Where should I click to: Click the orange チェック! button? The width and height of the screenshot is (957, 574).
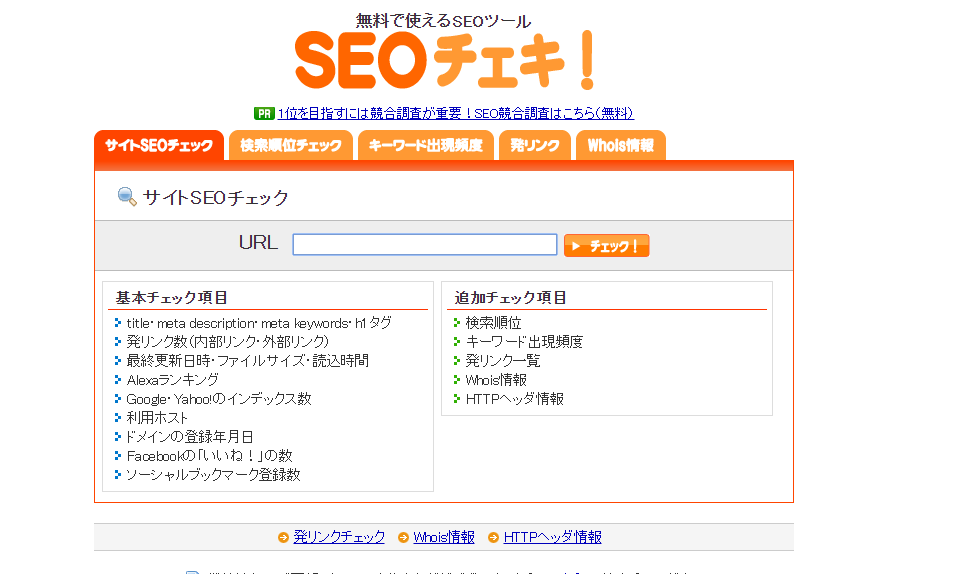(x=607, y=245)
